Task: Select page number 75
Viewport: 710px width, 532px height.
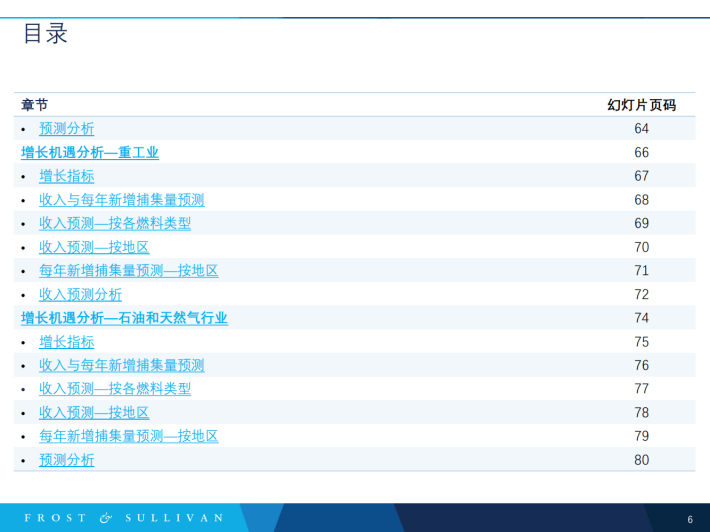Action: [642, 342]
